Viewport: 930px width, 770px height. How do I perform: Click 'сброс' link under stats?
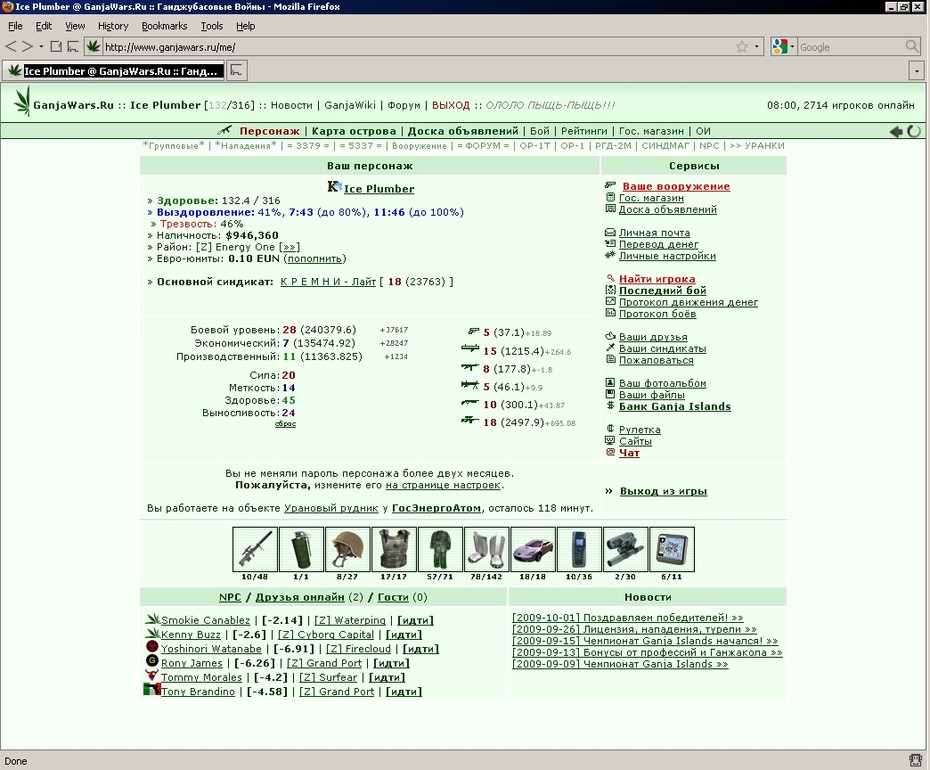coord(285,424)
